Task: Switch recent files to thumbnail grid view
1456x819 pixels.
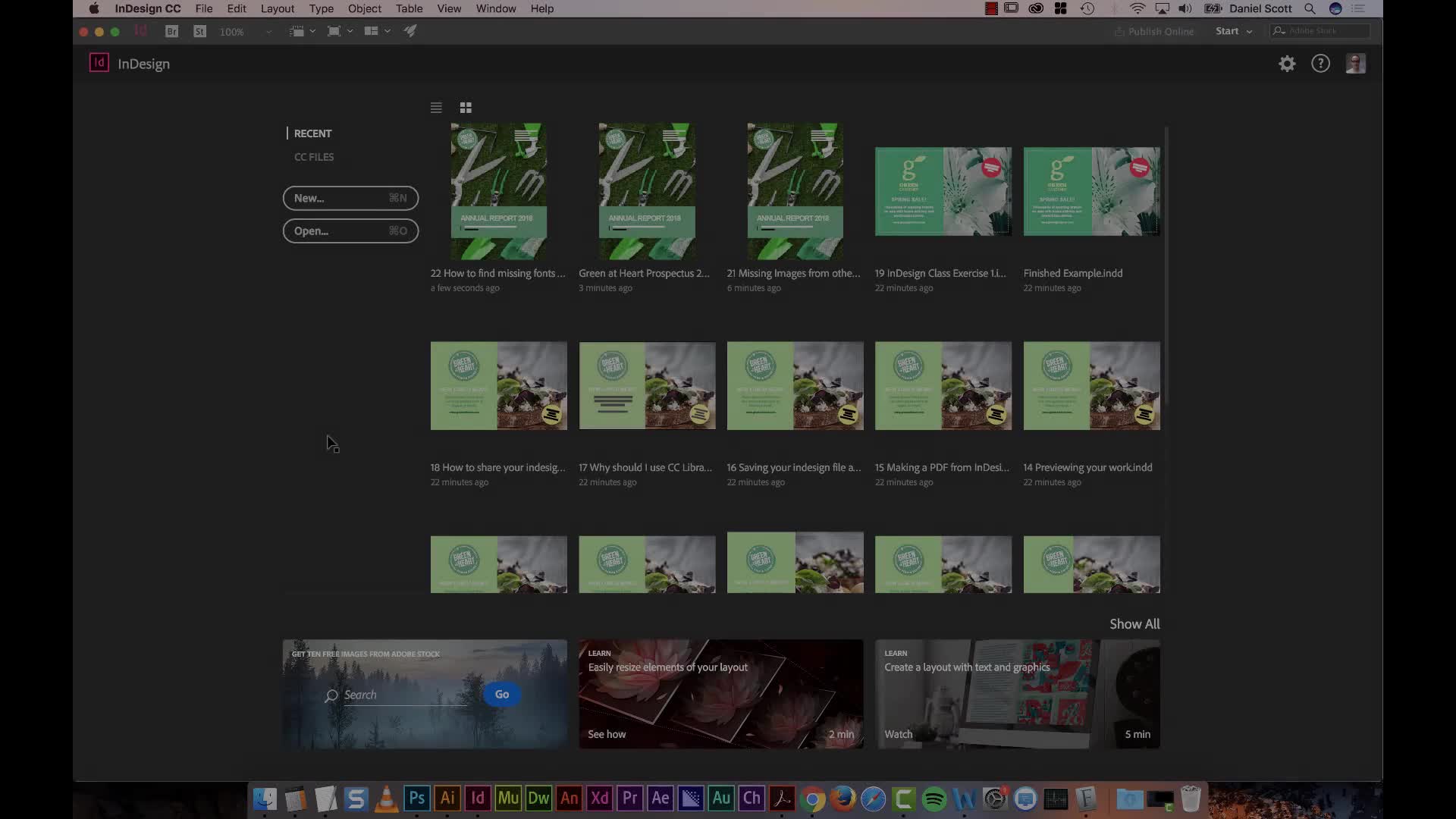Action: click(466, 108)
